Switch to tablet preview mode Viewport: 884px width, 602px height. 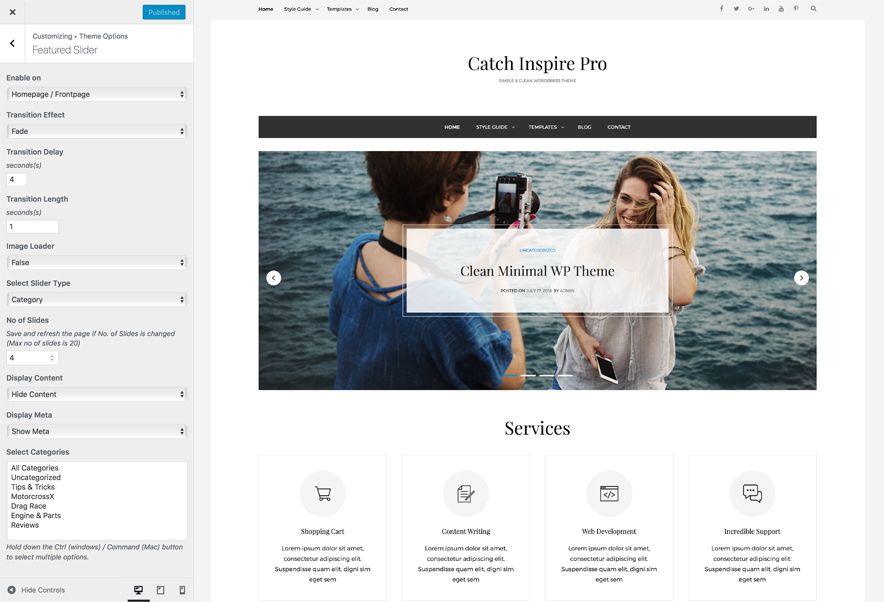point(160,590)
